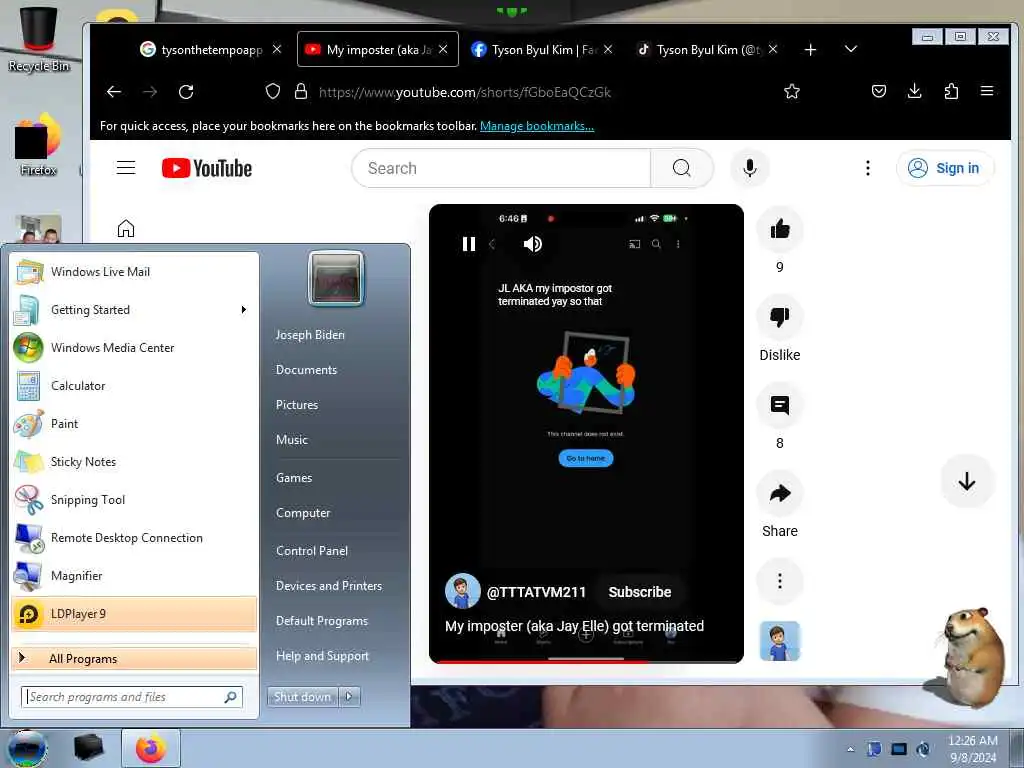The height and width of the screenshot is (768, 1024).
Task: Click the Shut down button
Action: (302, 697)
